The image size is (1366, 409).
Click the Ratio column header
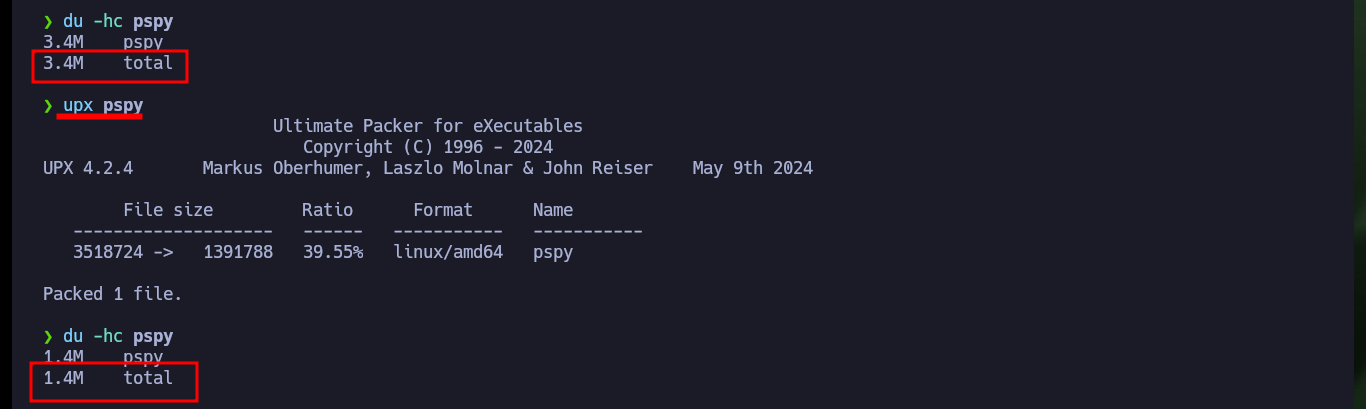coord(328,210)
